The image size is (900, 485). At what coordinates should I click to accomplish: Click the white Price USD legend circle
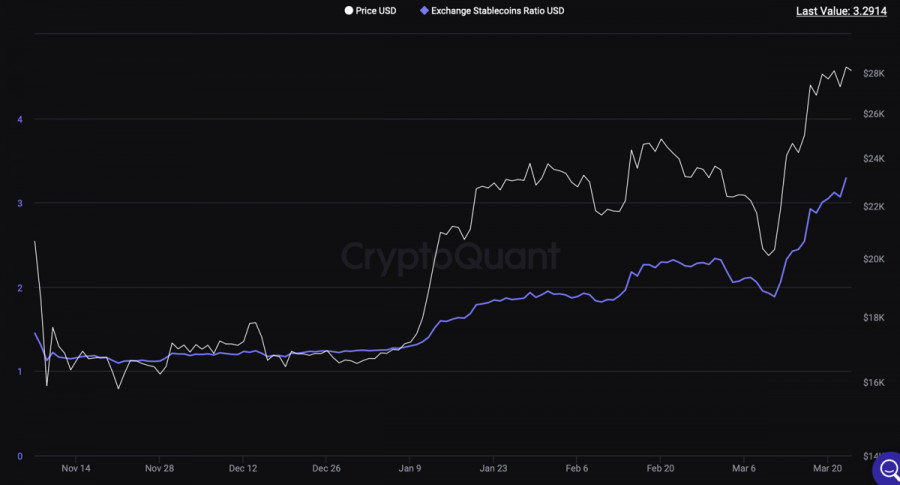click(x=348, y=11)
